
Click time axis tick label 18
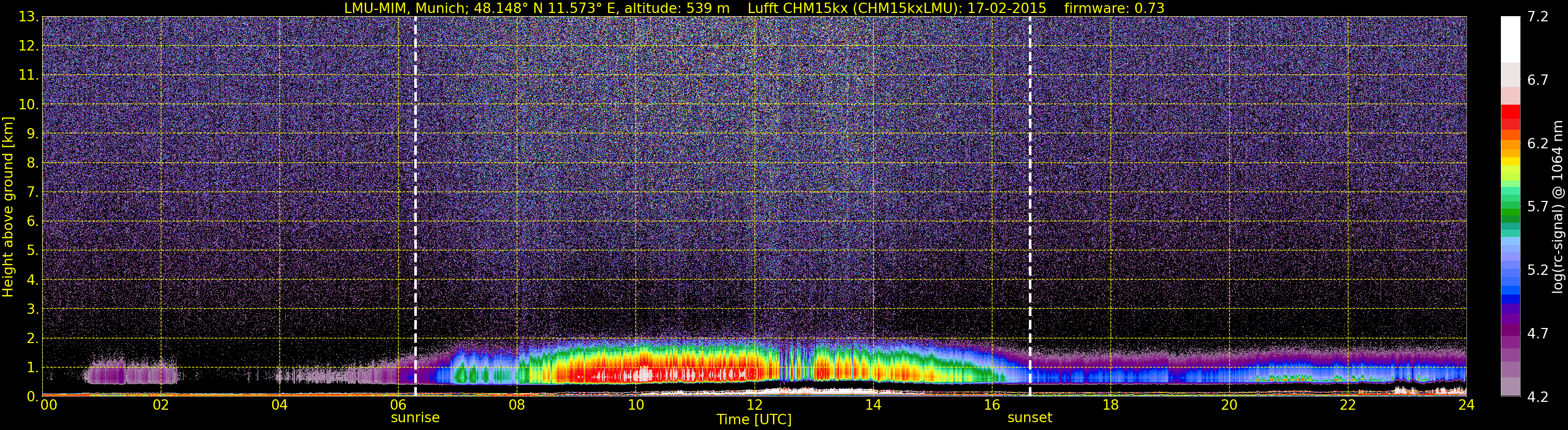(1110, 405)
